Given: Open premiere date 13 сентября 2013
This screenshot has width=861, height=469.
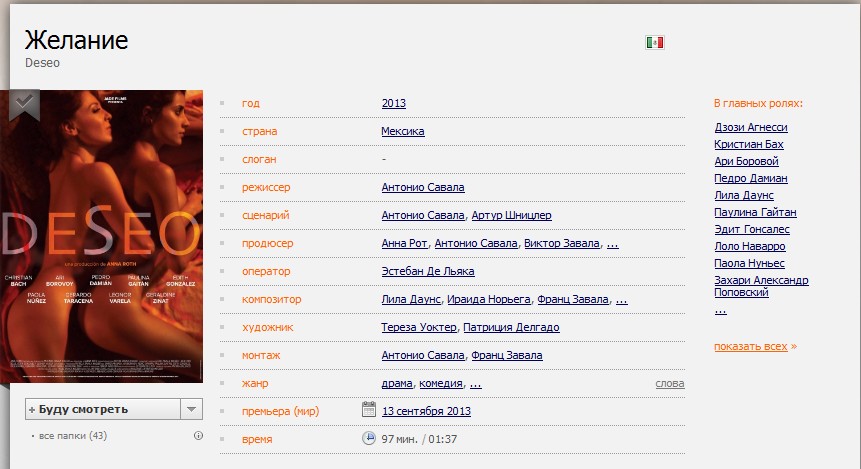Looking at the screenshot, I should coord(427,411).
